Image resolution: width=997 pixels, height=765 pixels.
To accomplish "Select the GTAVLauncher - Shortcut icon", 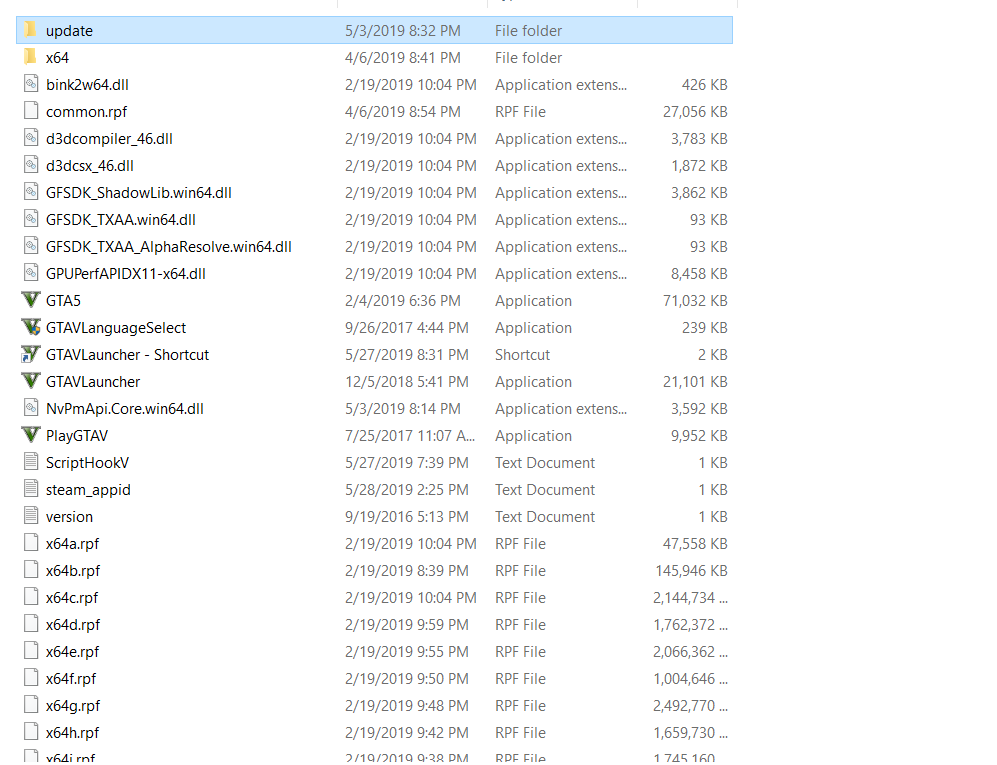I will (x=31, y=354).
